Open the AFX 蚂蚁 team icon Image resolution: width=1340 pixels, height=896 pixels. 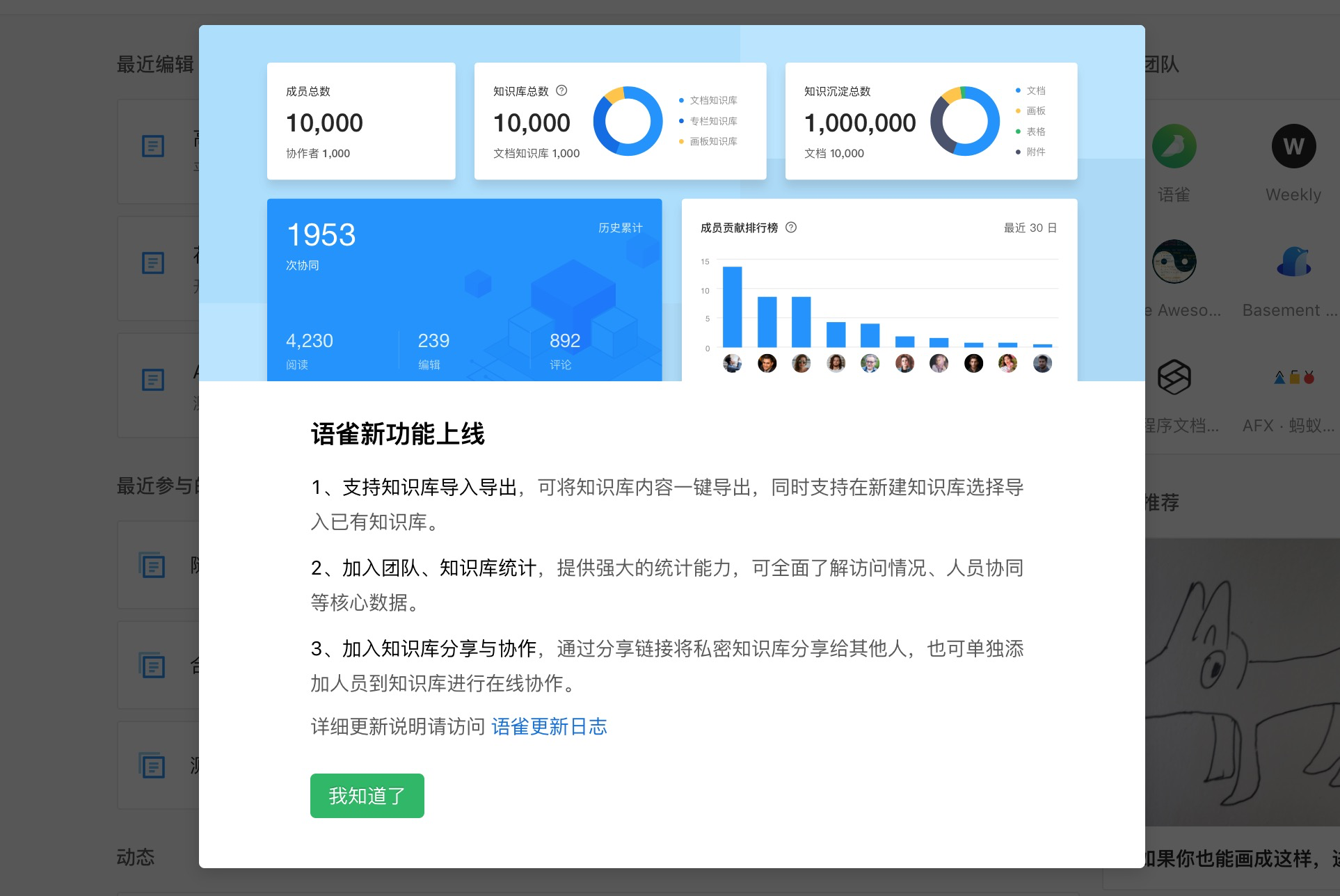[1293, 377]
